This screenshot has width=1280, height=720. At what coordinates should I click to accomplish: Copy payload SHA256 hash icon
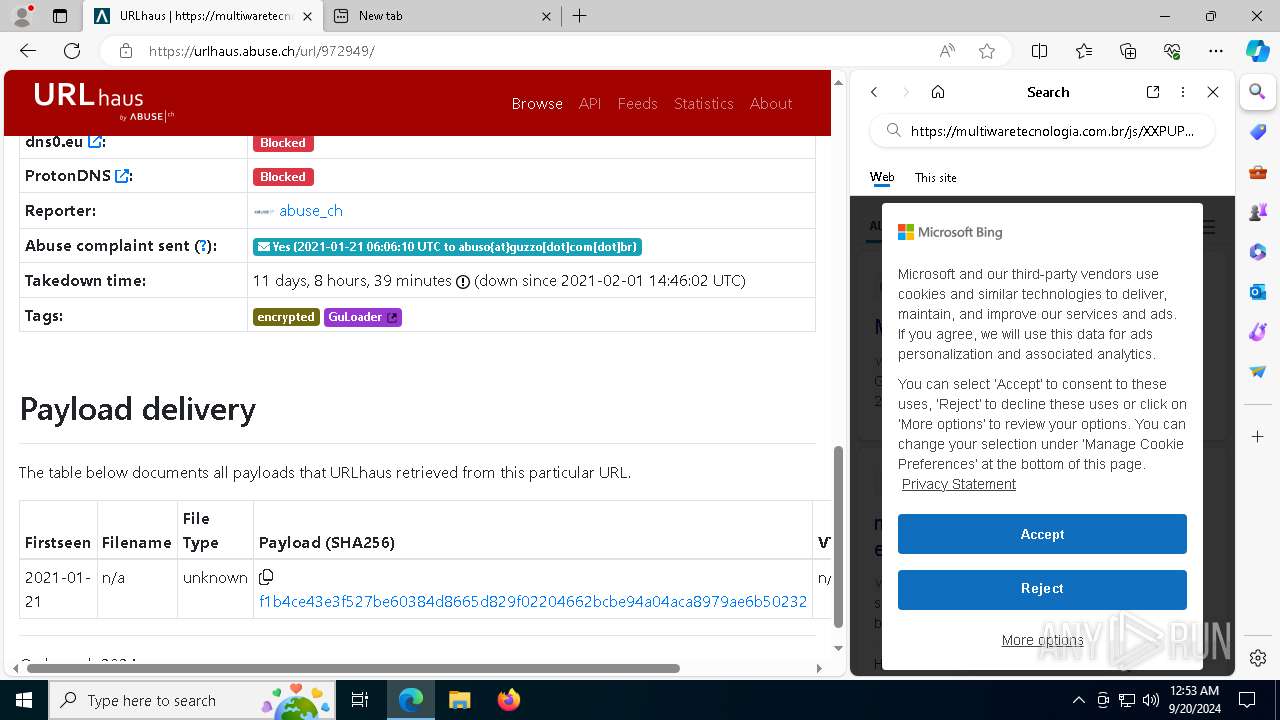(x=266, y=577)
